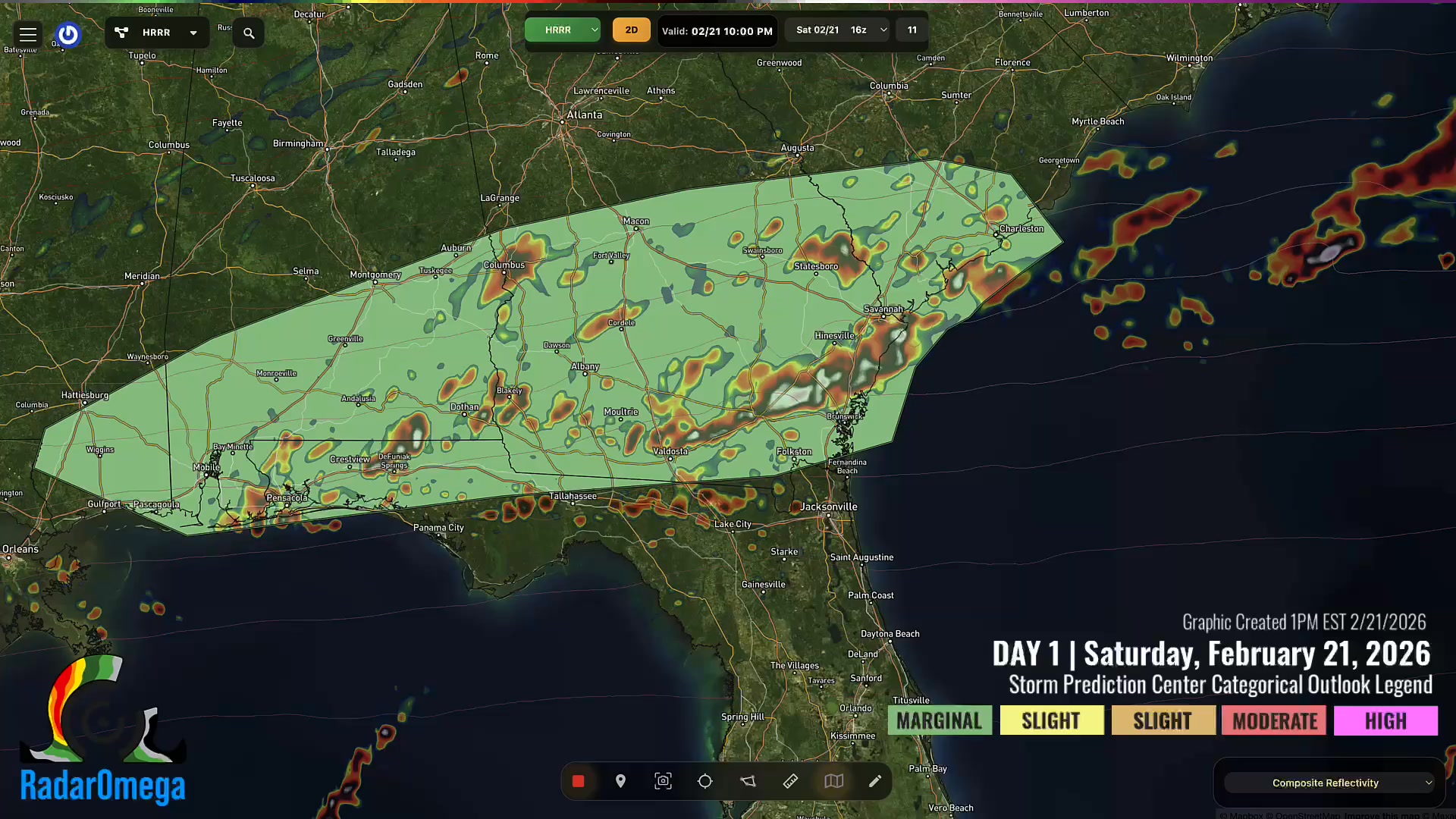Click the 'Albany' city label
1456x819 pixels.
(585, 366)
